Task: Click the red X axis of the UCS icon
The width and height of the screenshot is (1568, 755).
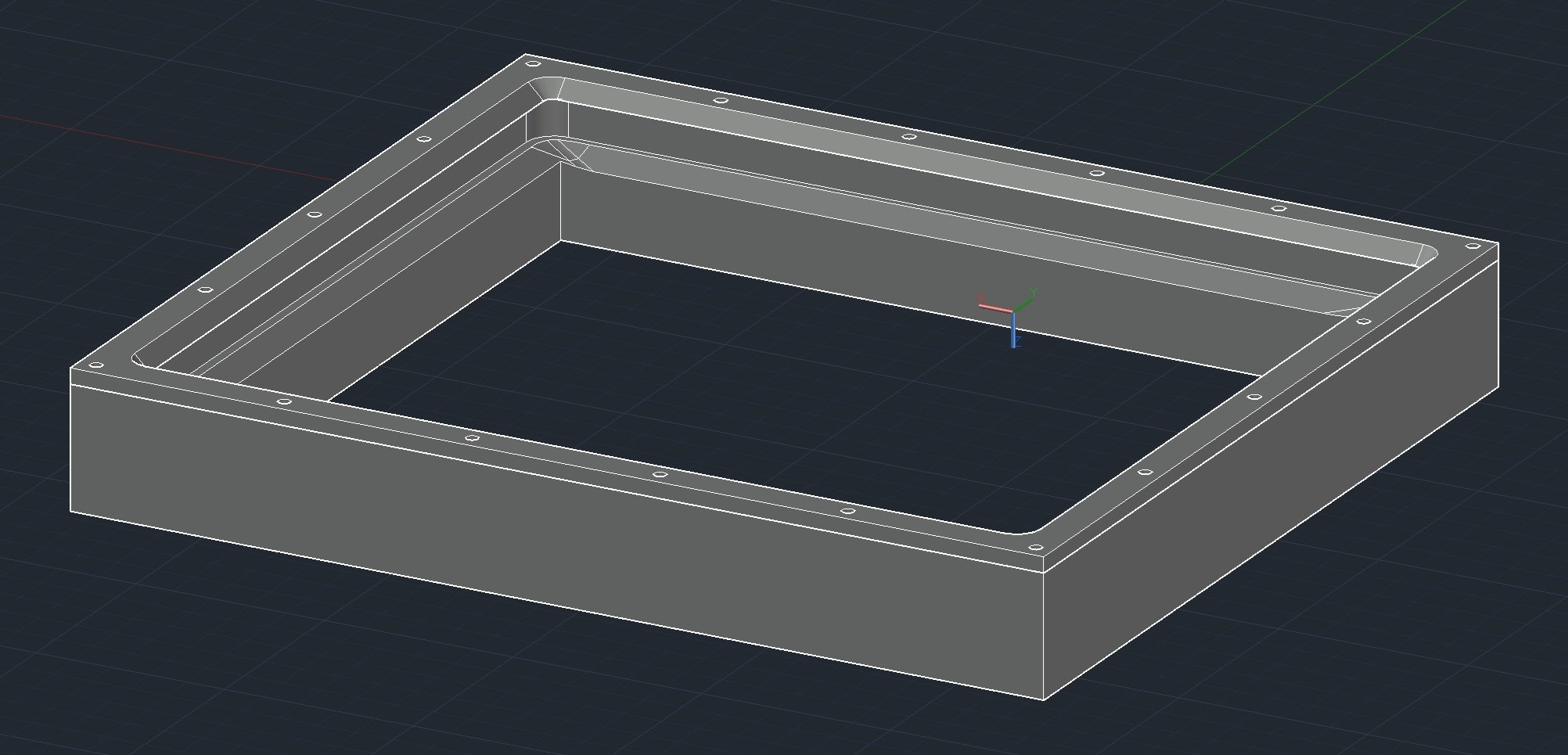Action: [x=995, y=307]
